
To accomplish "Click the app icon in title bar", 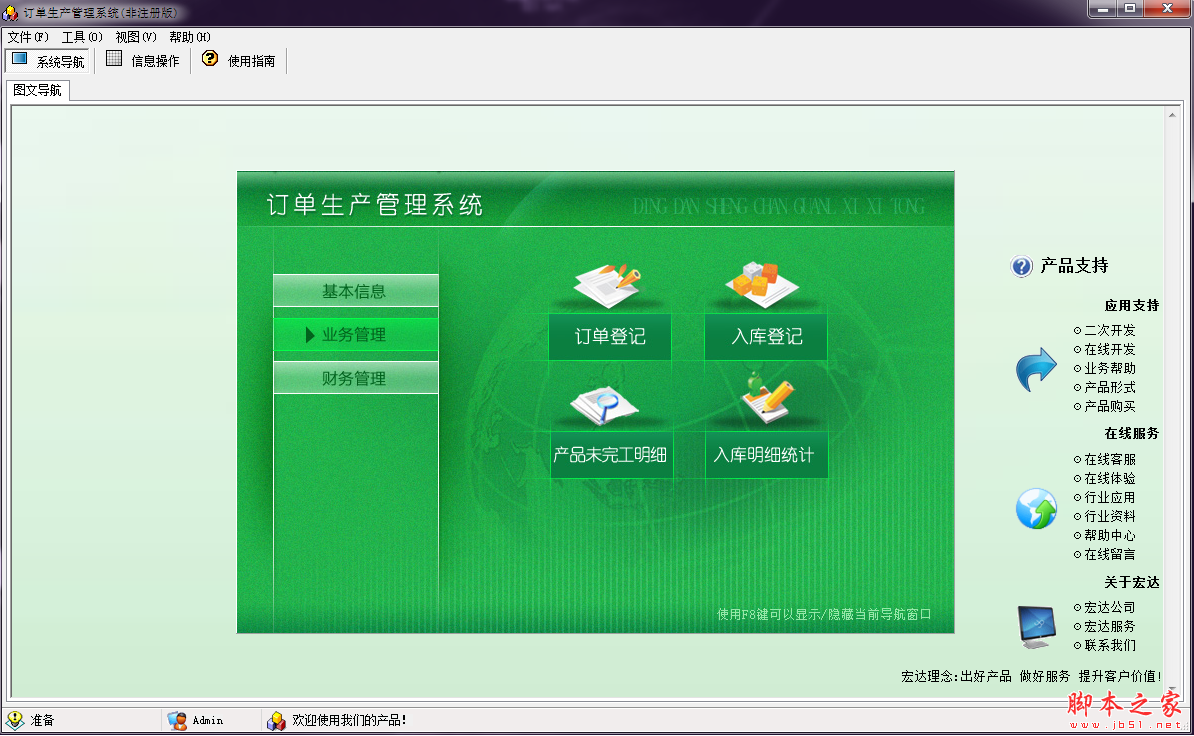I will [10, 13].
